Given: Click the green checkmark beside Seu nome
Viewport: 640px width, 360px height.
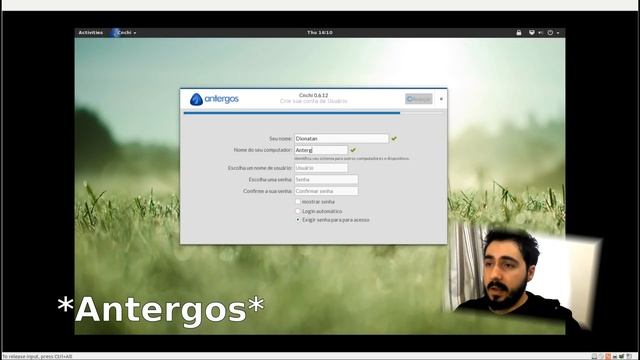Looking at the screenshot, I should point(394,139).
